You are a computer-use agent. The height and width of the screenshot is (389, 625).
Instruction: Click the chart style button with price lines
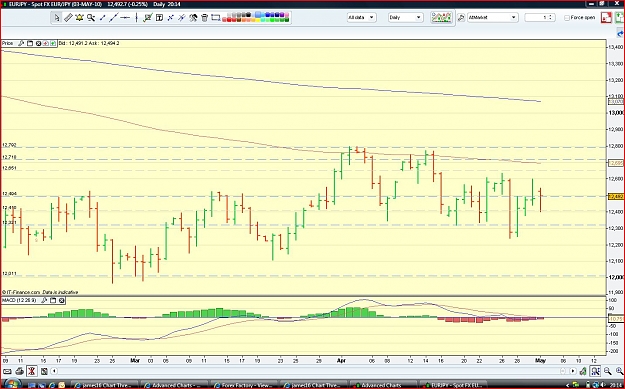(441, 18)
